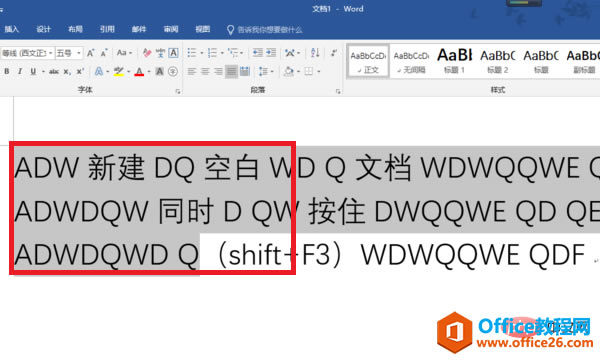Open the numbering list dropdown arrow

pyautogui.click(x=222, y=53)
